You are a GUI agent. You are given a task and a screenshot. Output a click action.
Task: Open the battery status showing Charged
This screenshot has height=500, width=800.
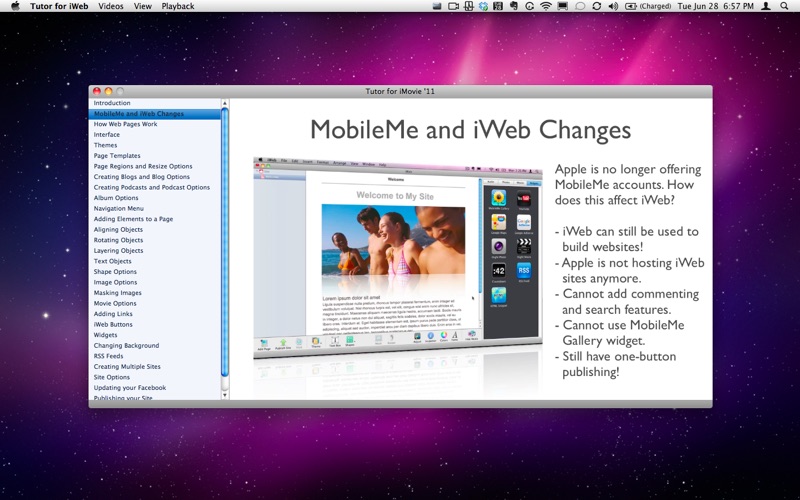[x=648, y=6]
